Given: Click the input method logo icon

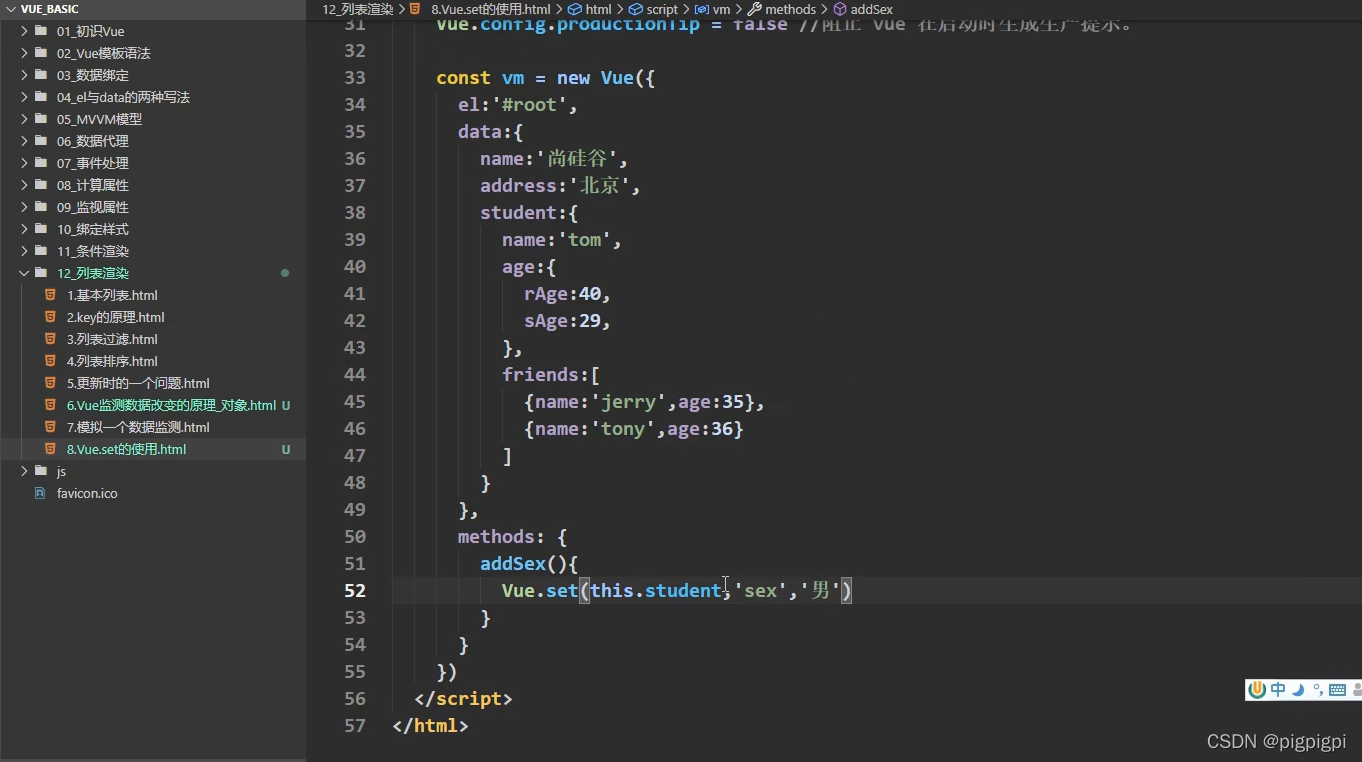Looking at the screenshot, I should [x=1258, y=689].
